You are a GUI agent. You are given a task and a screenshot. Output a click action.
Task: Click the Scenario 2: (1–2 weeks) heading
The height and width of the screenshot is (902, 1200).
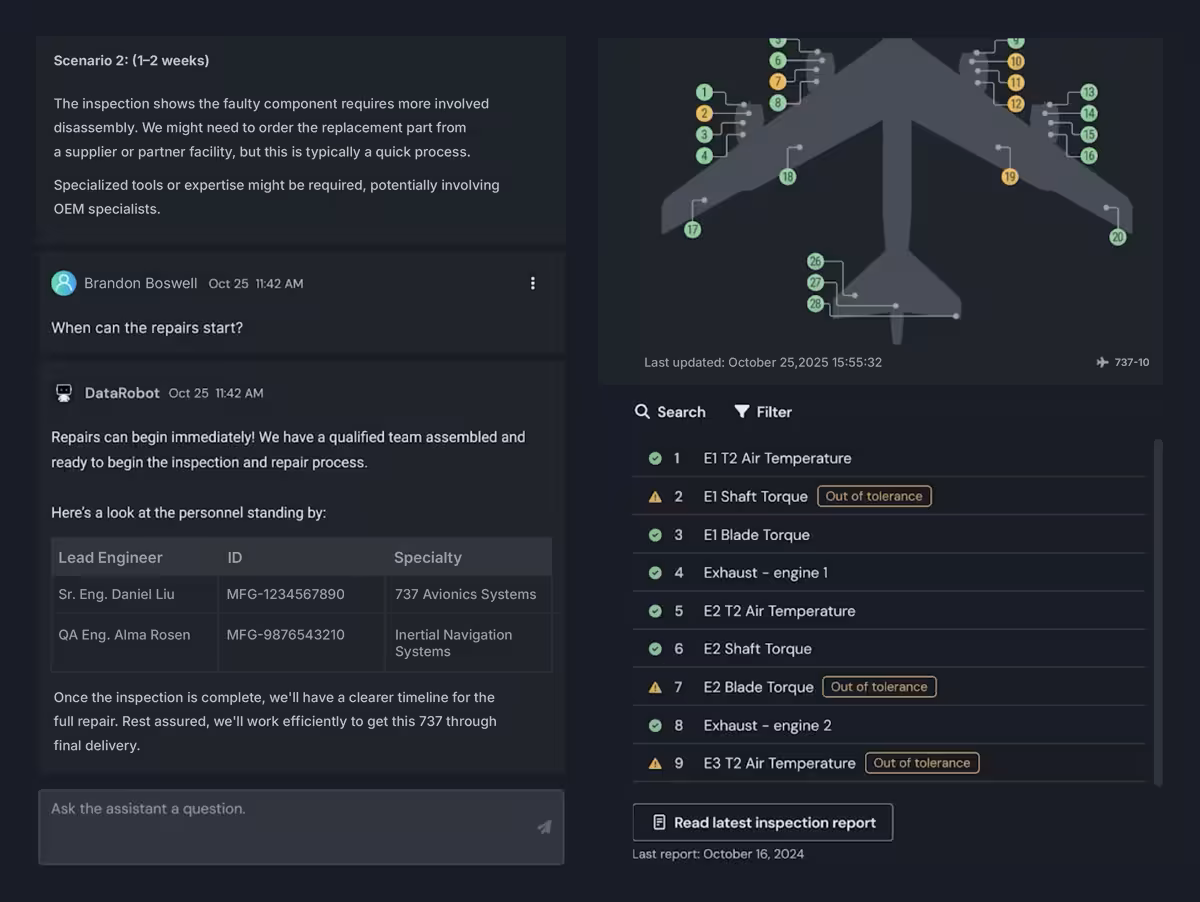[x=131, y=61]
